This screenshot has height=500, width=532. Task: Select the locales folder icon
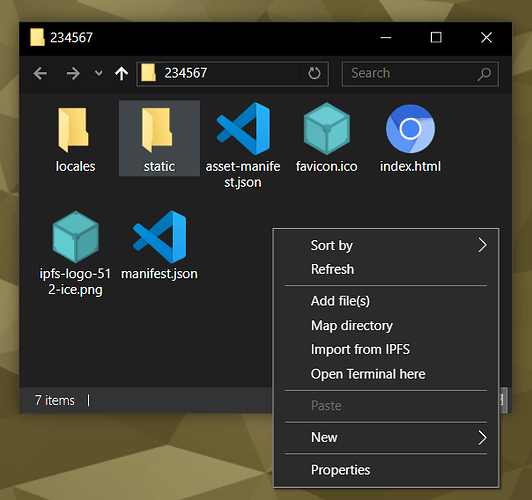[73, 130]
